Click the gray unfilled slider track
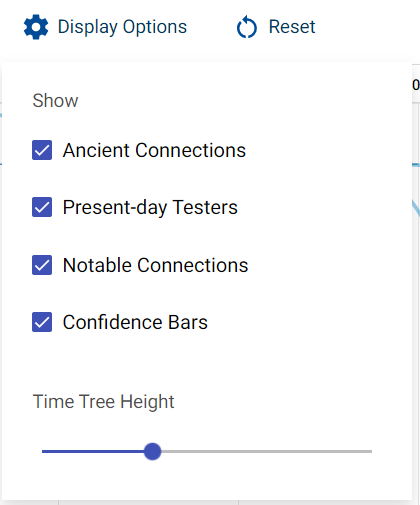The height and width of the screenshot is (505, 420). click(x=267, y=452)
